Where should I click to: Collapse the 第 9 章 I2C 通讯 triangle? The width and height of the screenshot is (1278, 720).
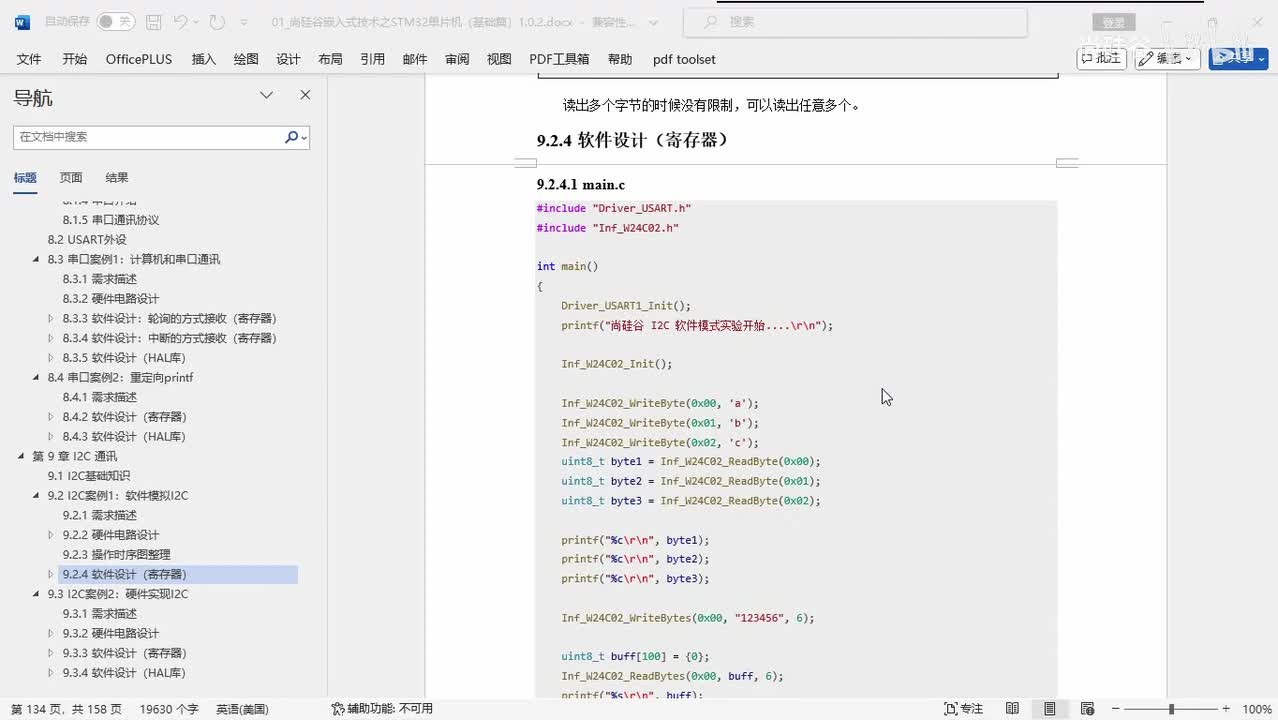click(x=22, y=456)
